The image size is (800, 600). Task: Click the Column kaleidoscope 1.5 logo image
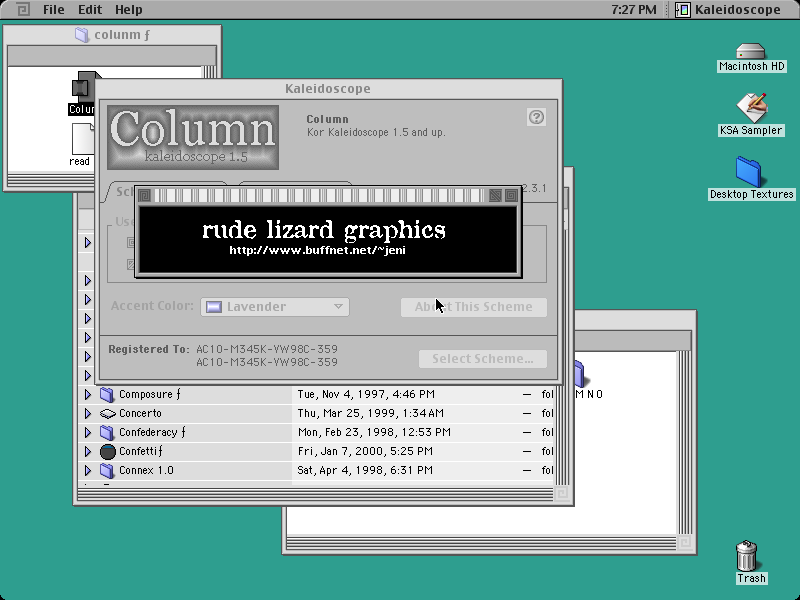coord(193,137)
